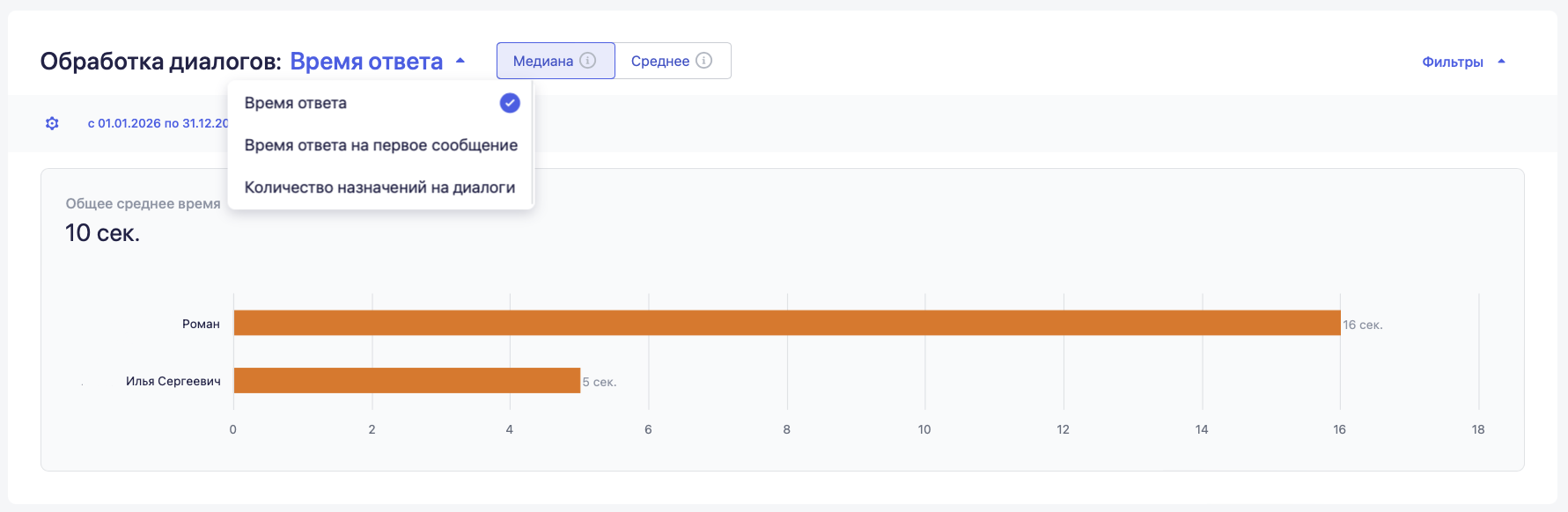Viewport: 1568px width, 512px height.
Task: Switch to the Медиана mode
Action: [543, 61]
